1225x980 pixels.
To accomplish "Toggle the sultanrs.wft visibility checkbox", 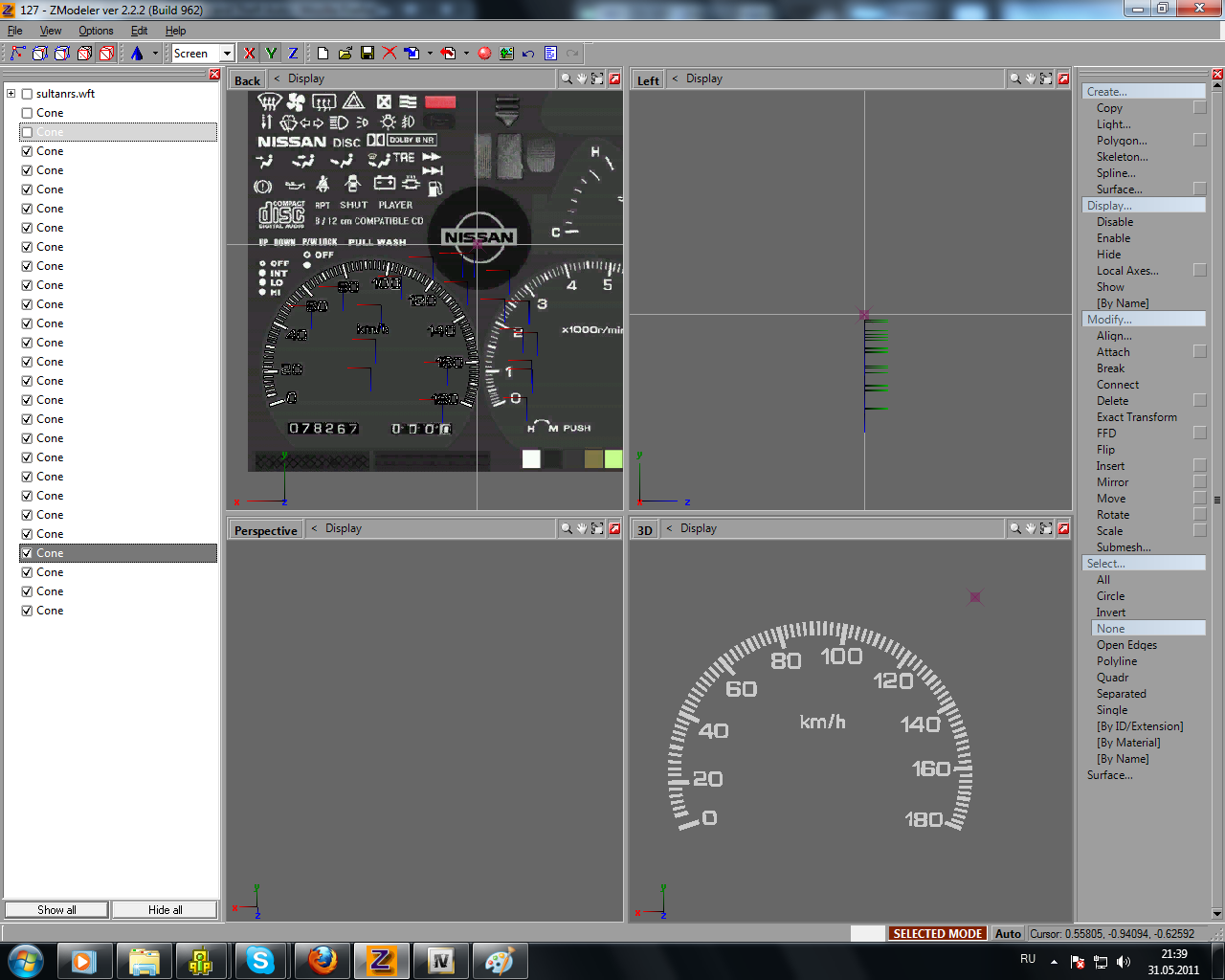I will [x=27, y=94].
